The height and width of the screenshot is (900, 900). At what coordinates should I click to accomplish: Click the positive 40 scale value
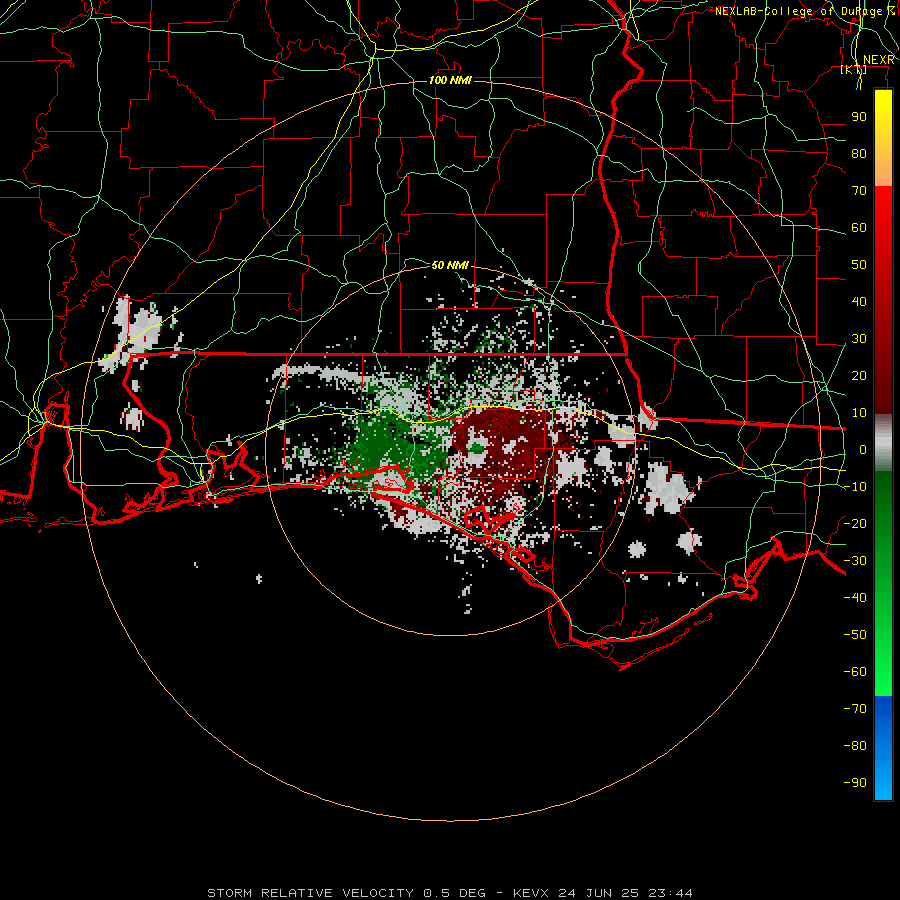tap(859, 301)
